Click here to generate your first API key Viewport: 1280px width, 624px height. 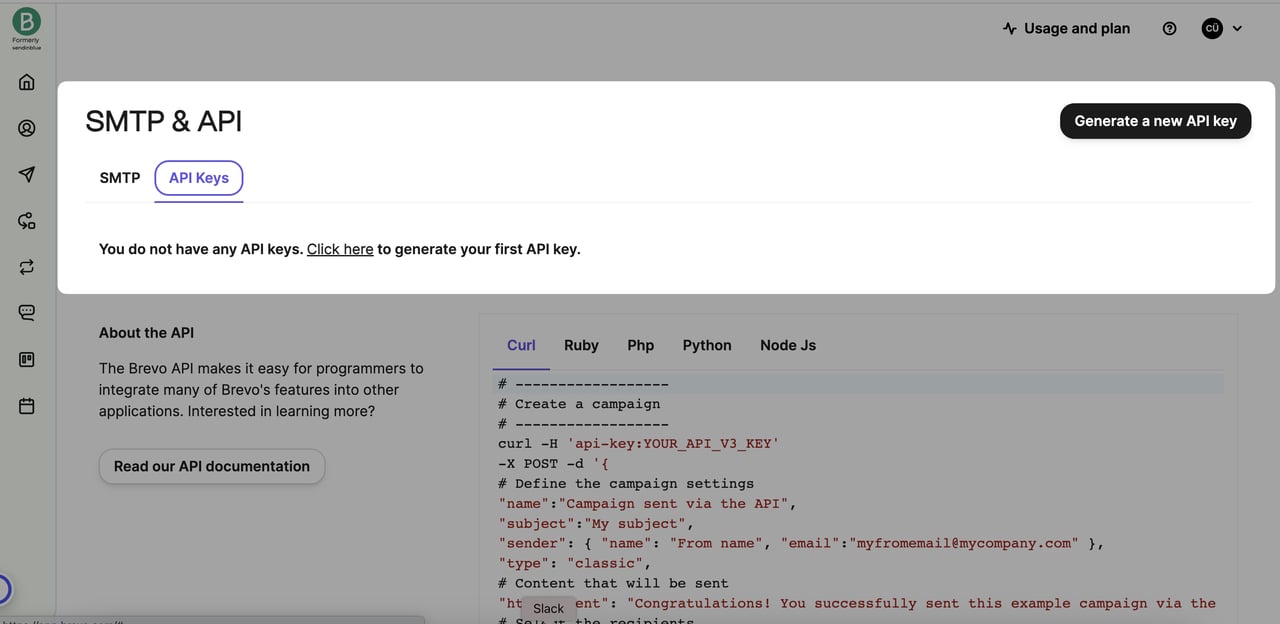pos(339,249)
